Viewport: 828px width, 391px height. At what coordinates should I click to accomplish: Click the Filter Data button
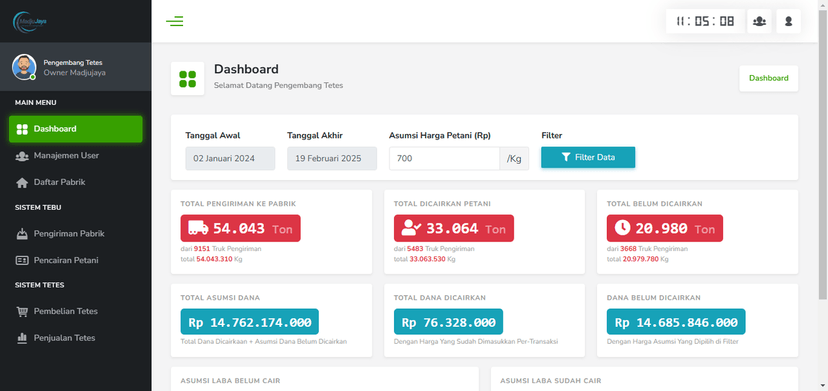(588, 157)
